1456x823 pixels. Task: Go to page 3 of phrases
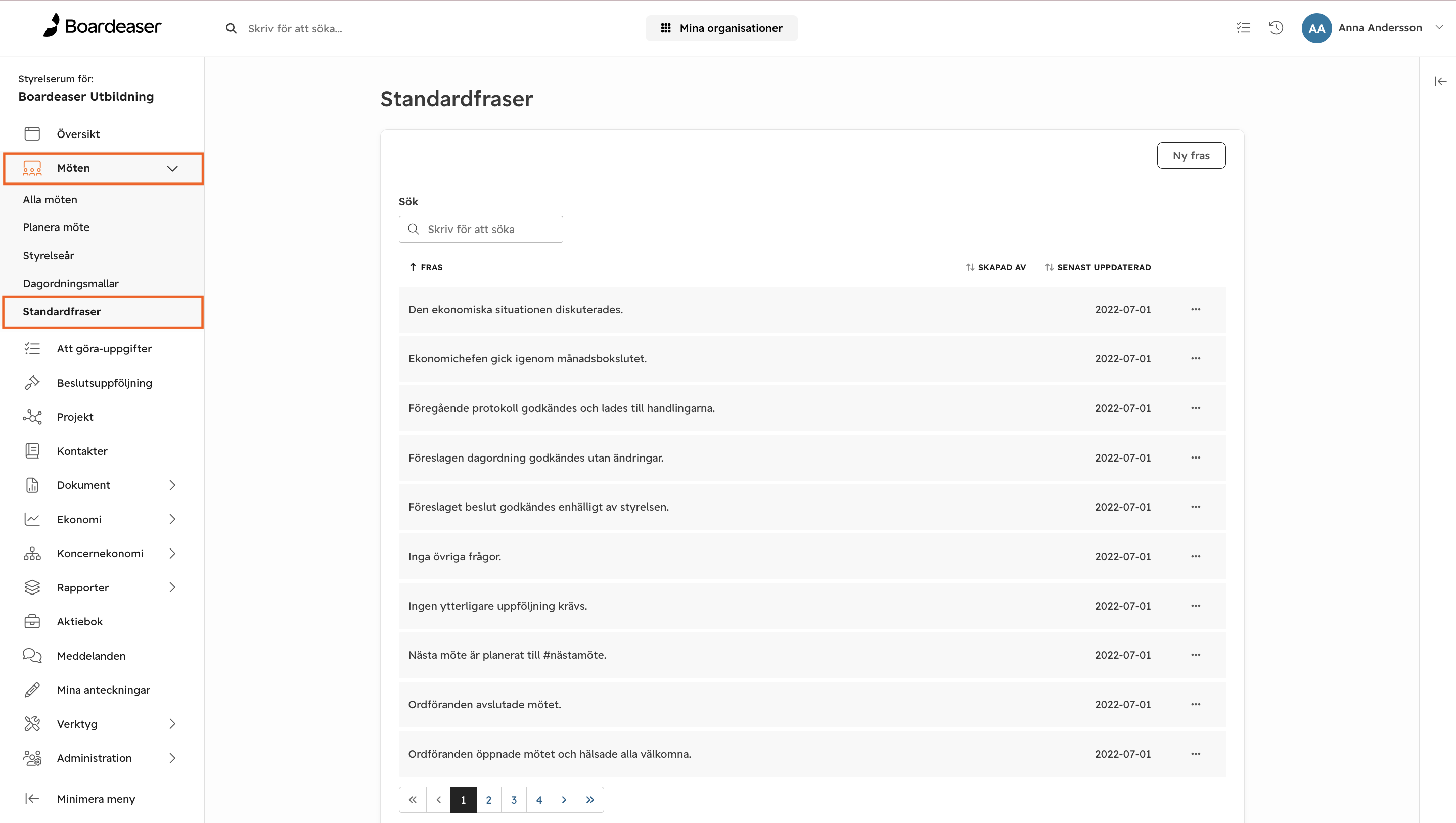click(514, 799)
